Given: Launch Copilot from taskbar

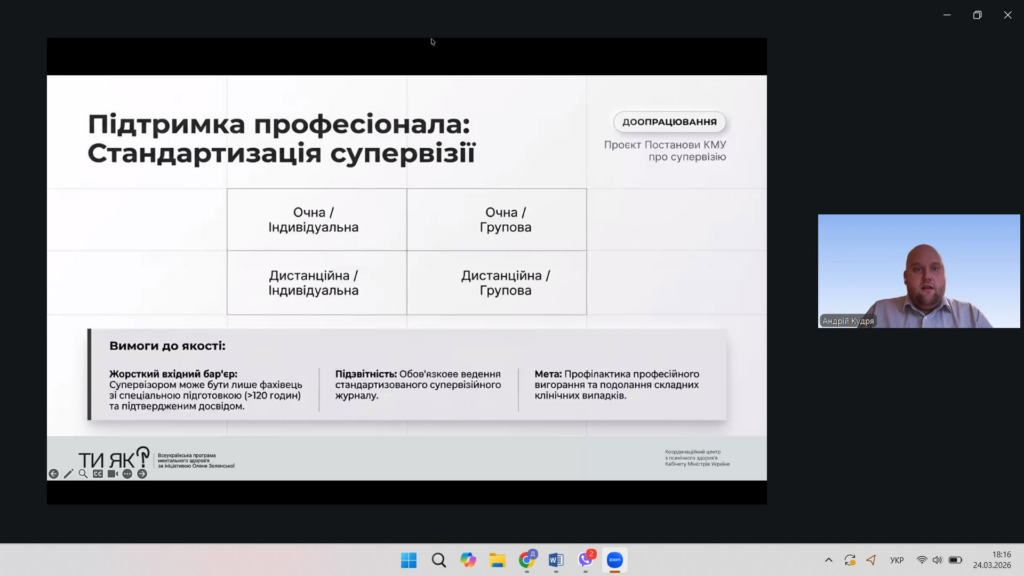Looking at the screenshot, I should pyautogui.click(x=468, y=560).
